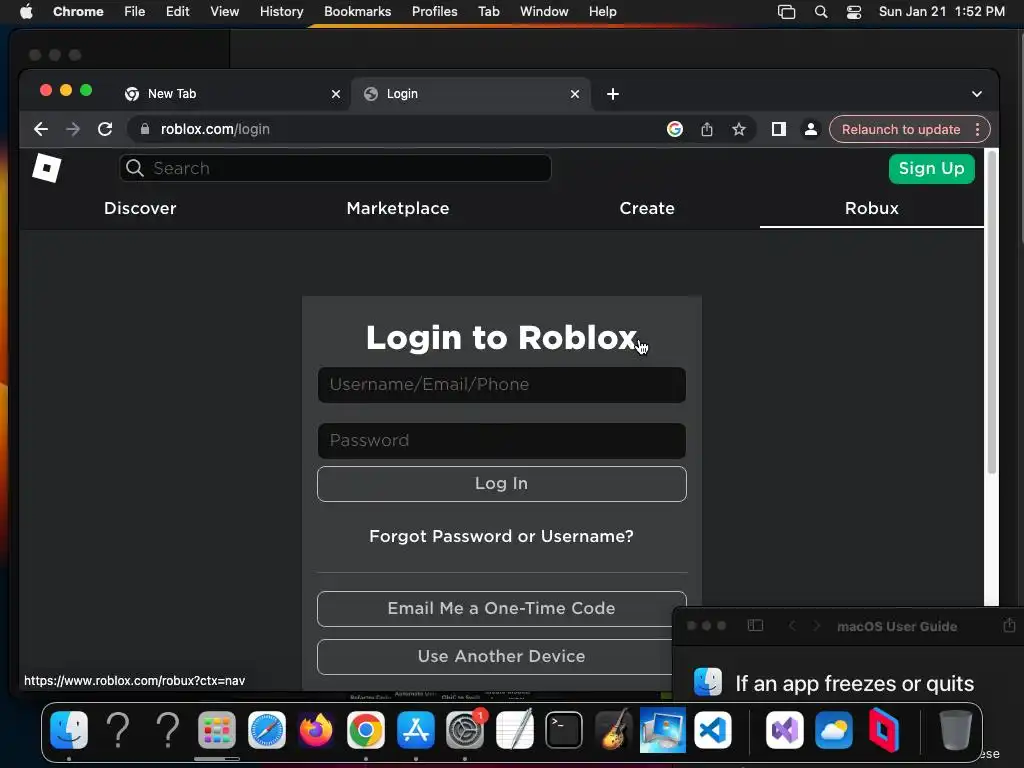Click the page vertical scrollbar

991,313
